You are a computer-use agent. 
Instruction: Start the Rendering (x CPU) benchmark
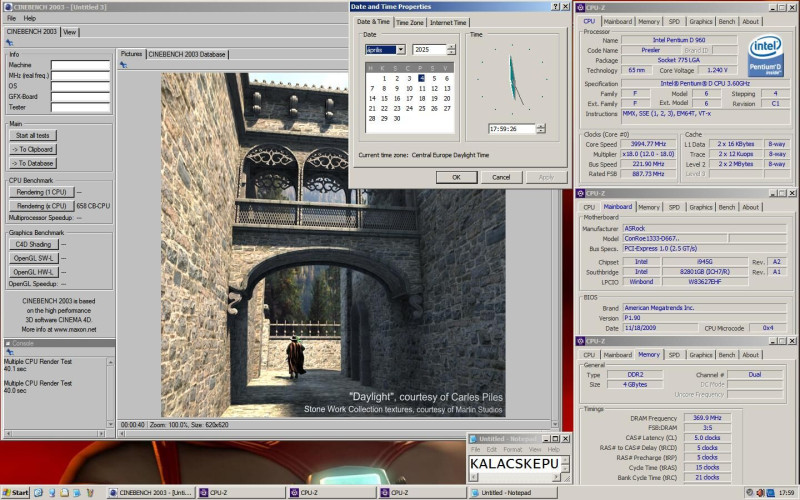pyautogui.click(x=41, y=206)
